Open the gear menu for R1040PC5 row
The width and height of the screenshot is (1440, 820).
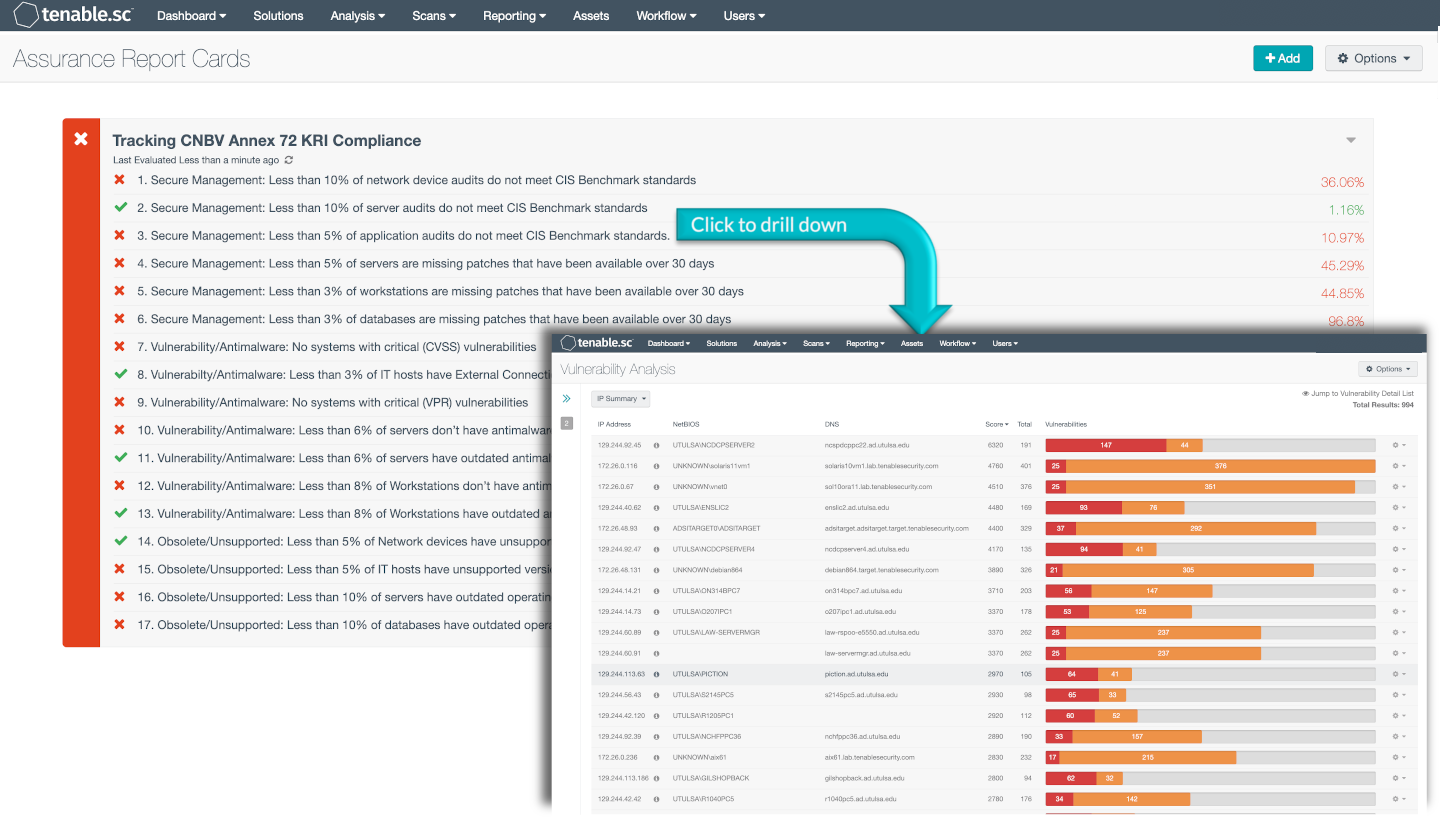(x=1400, y=799)
